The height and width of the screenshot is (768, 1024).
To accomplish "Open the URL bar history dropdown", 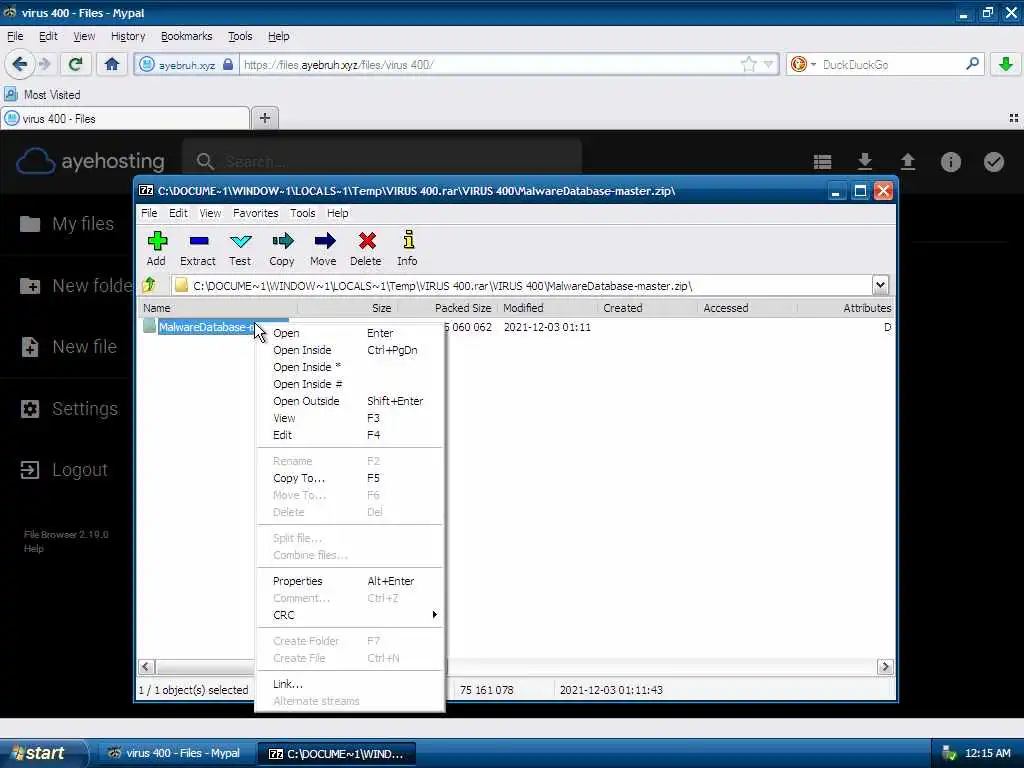I will (x=769, y=64).
